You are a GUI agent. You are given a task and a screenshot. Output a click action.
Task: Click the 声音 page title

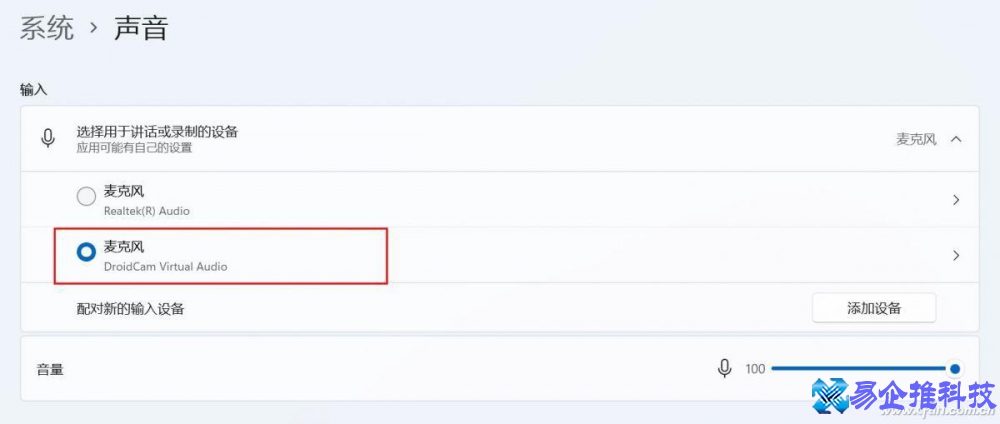click(141, 29)
